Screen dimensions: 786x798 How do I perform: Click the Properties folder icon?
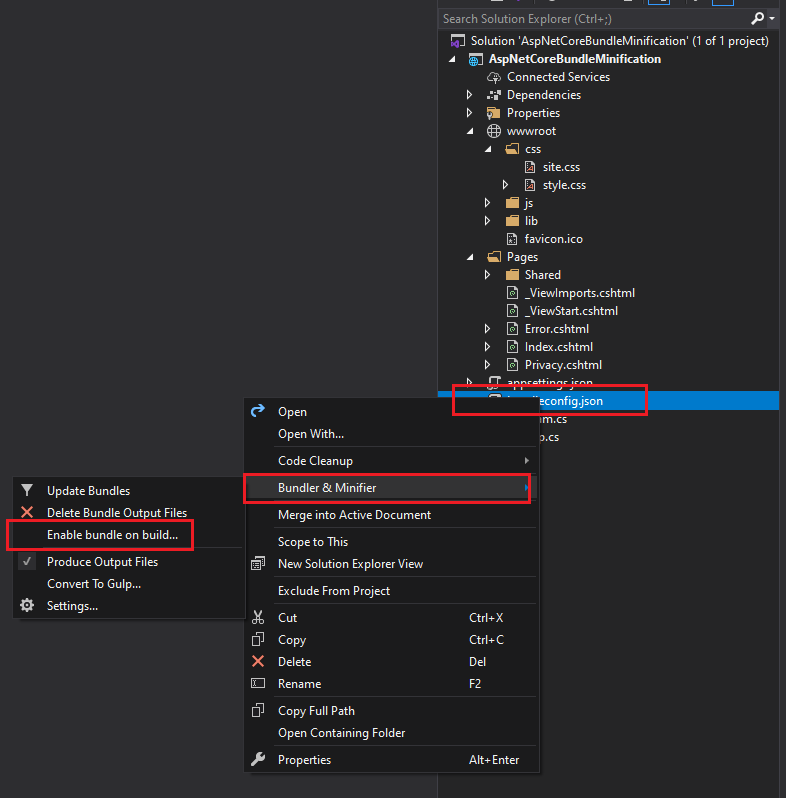(x=493, y=113)
